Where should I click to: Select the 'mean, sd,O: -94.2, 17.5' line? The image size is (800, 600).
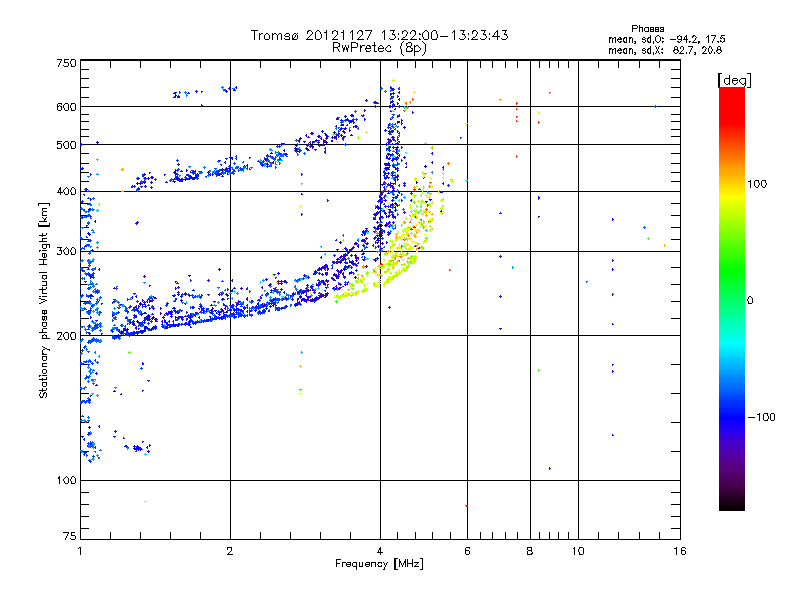pyautogui.click(x=666, y=39)
